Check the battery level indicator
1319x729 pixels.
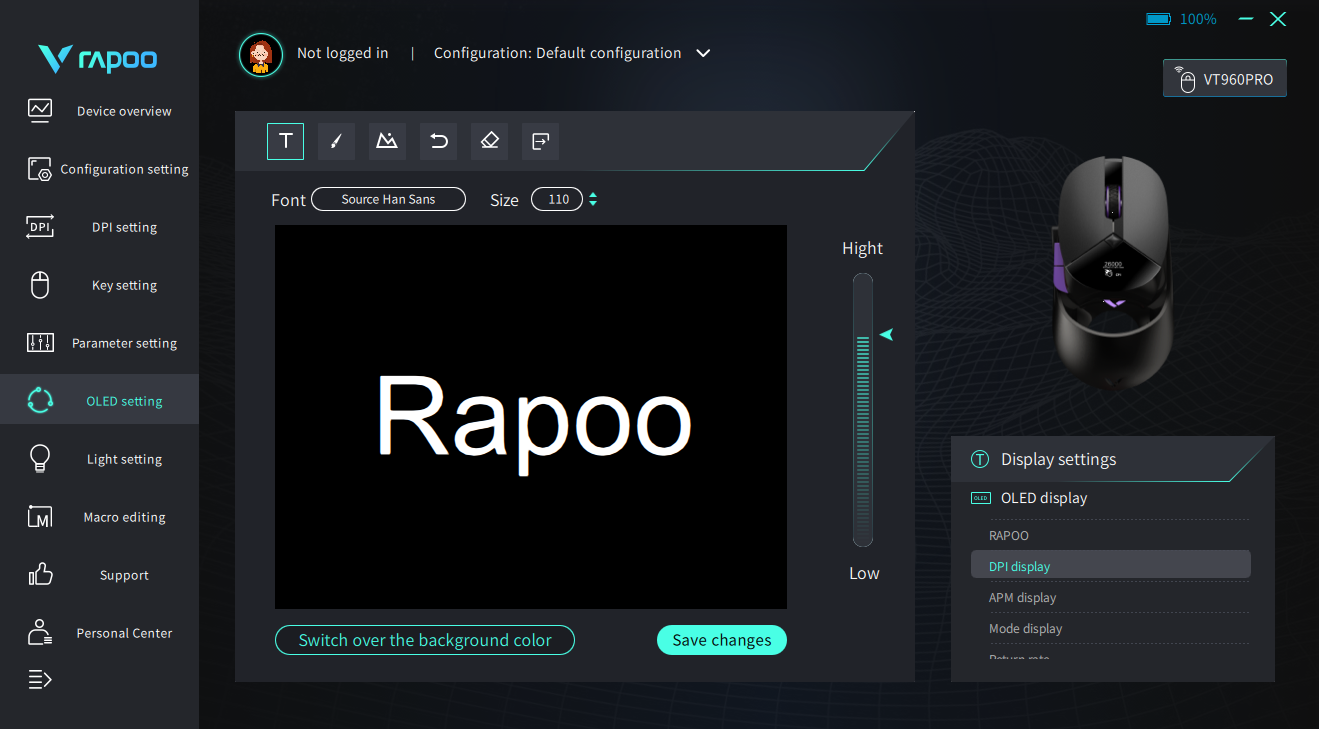(1181, 19)
